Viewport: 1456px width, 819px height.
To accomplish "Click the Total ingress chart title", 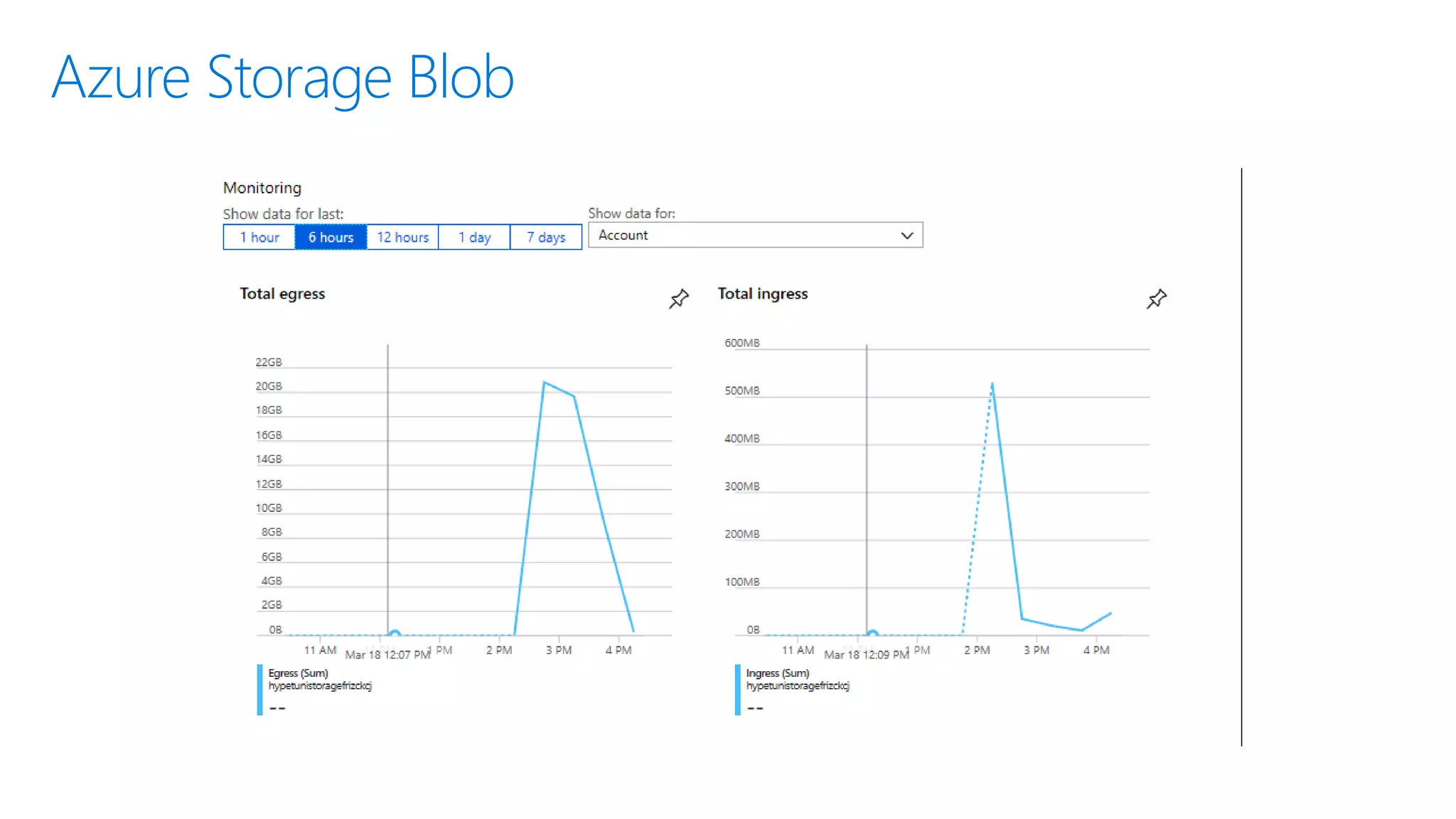I will 763,294.
